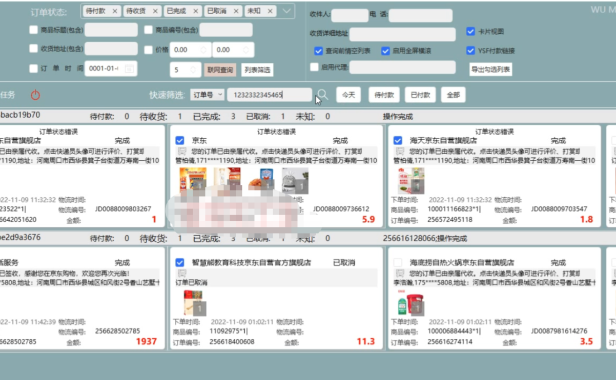This screenshot has height=380, width=616.
Task: Click the 电话 input field
Action: (x=421, y=15)
